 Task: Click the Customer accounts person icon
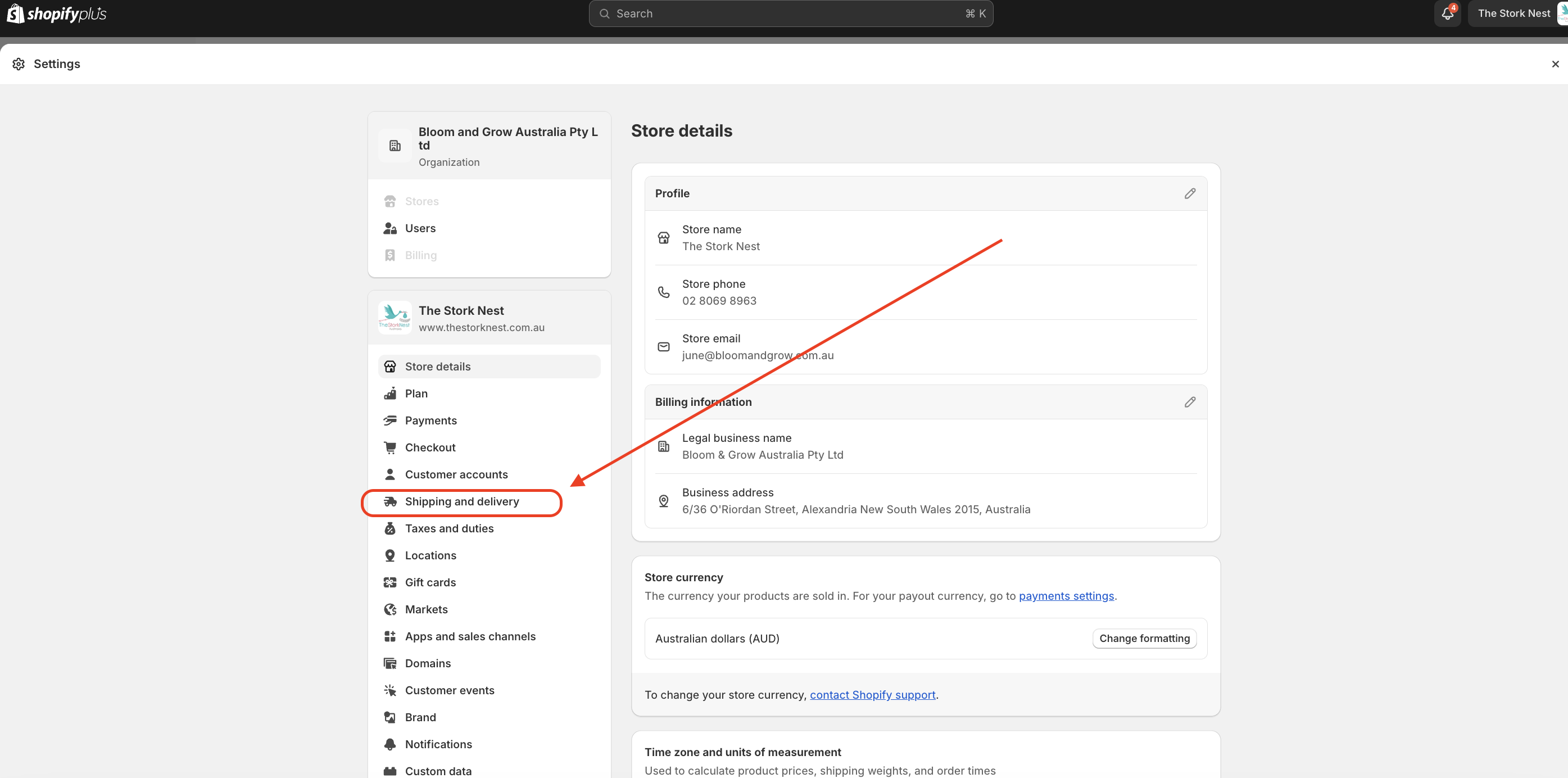tap(390, 474)
